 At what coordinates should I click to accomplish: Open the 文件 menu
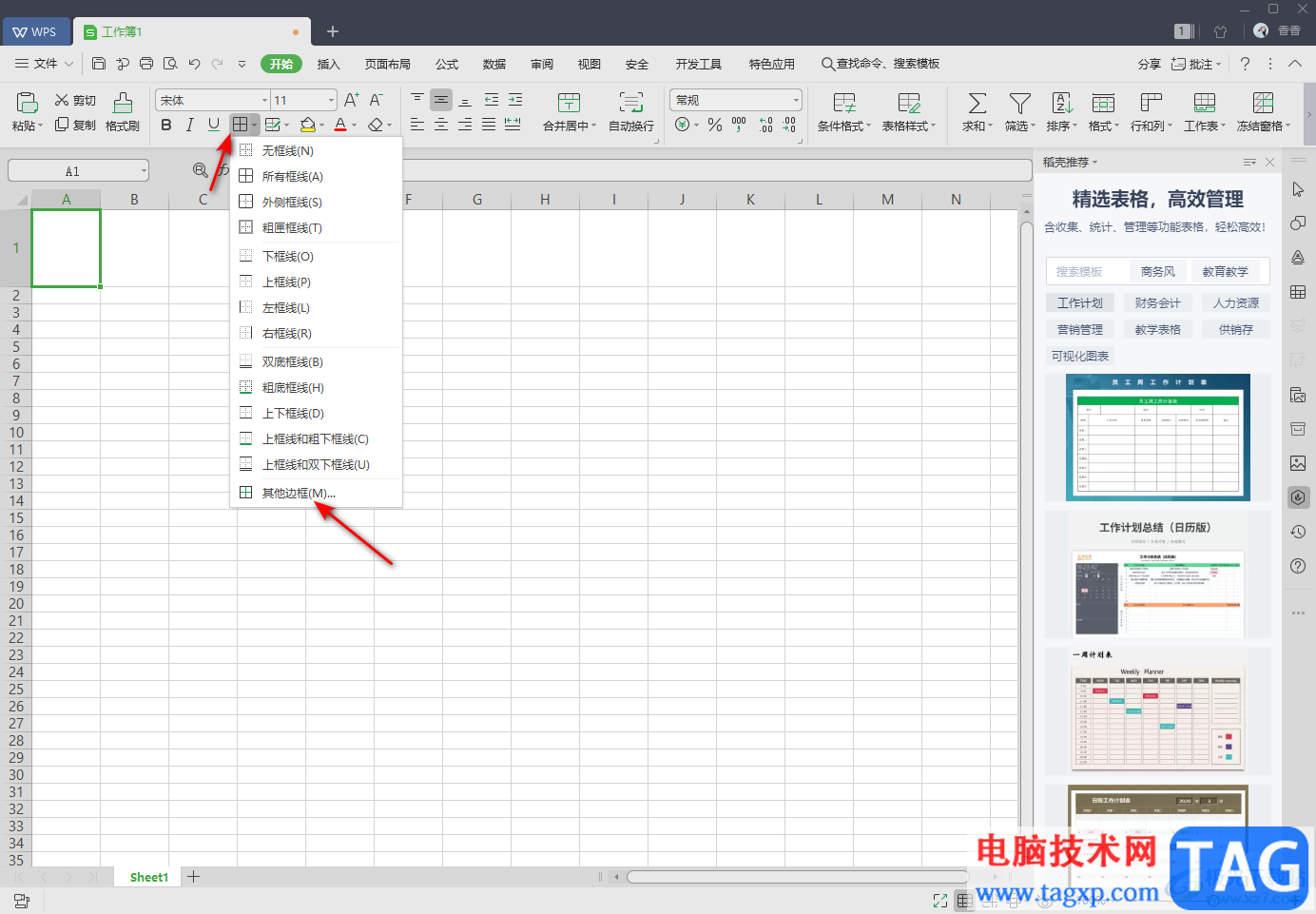45,64
